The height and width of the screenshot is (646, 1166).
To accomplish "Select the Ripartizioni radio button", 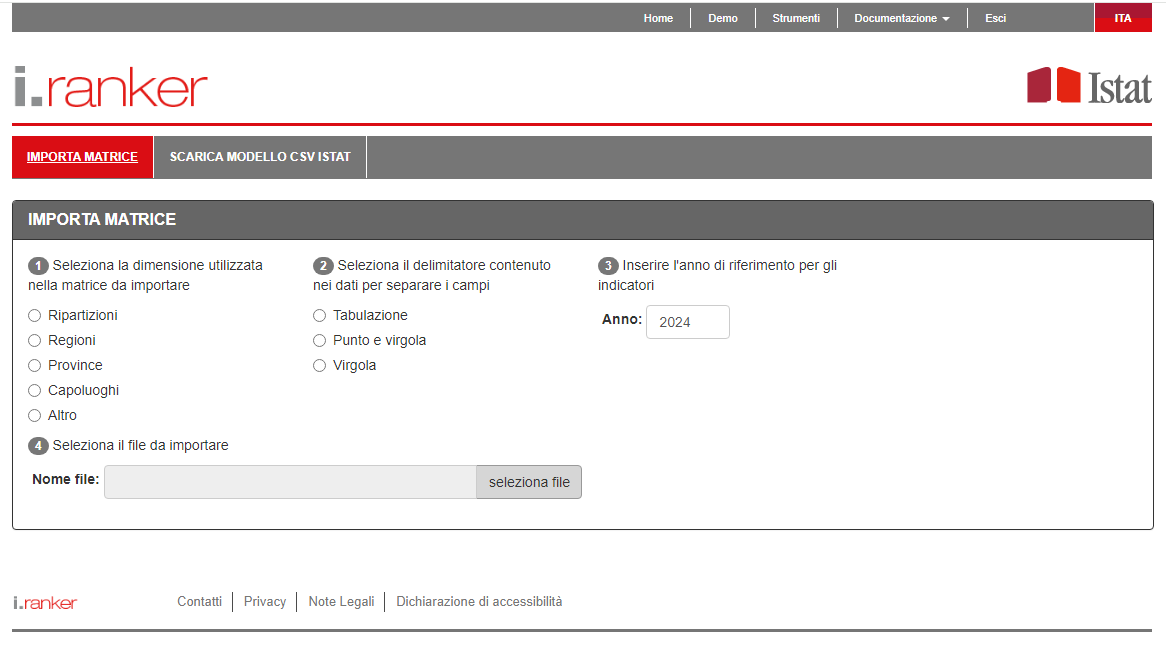I will click(34, 316).
